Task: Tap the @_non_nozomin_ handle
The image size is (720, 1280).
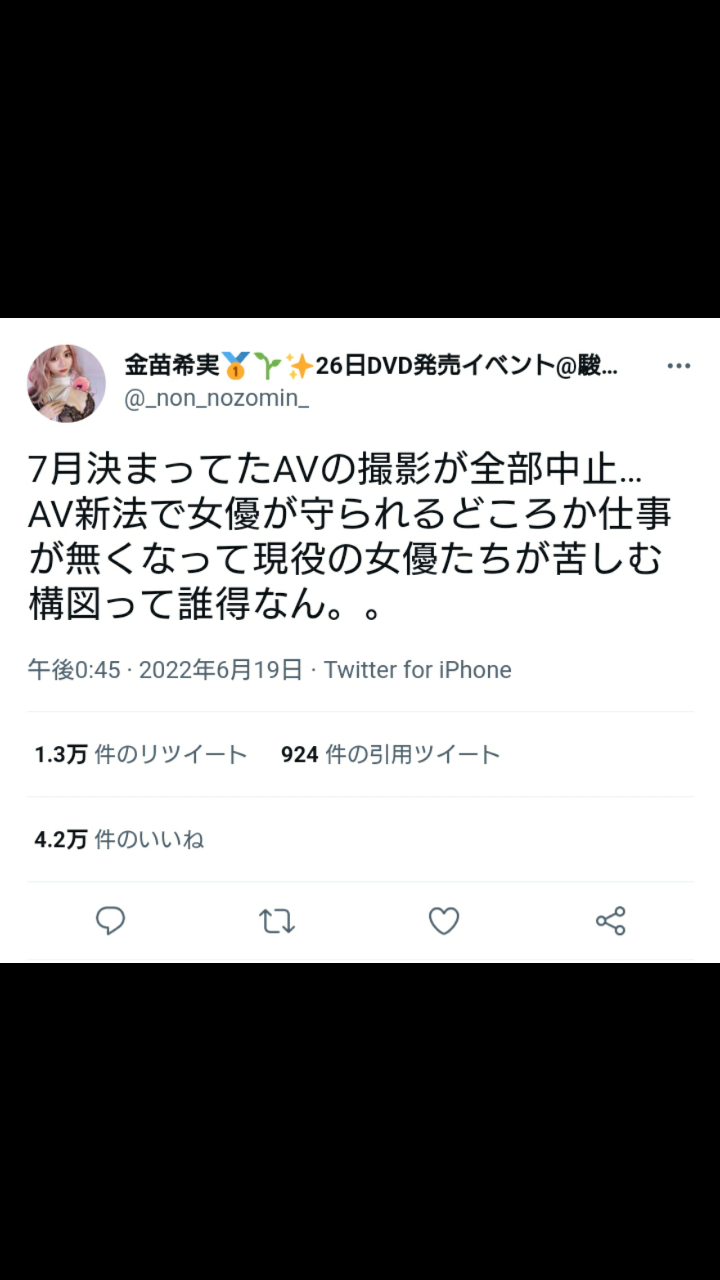Action: [217, 399]
